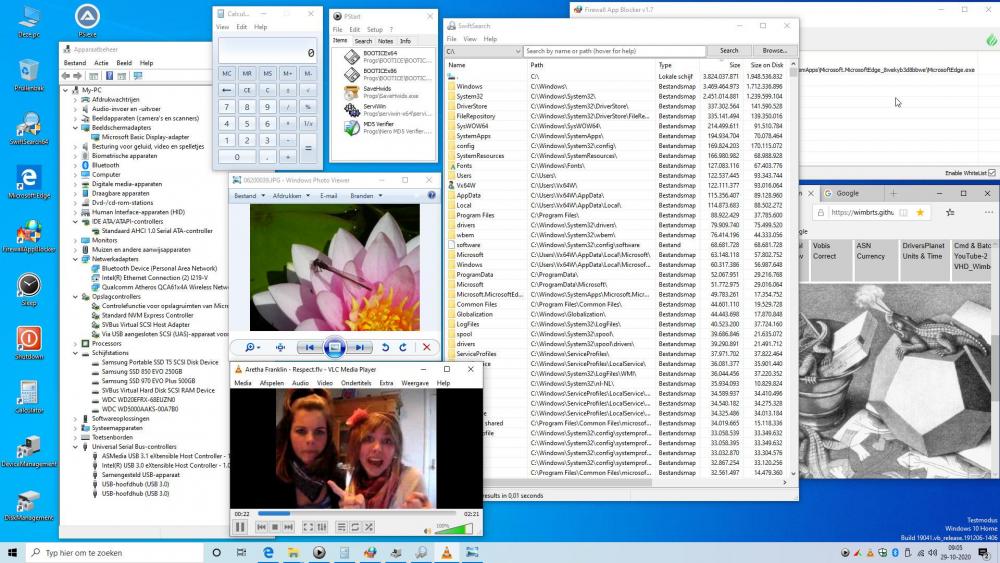
Task: Rotate photo clockwise in Photo Viewer
Action: coord(403,347)
